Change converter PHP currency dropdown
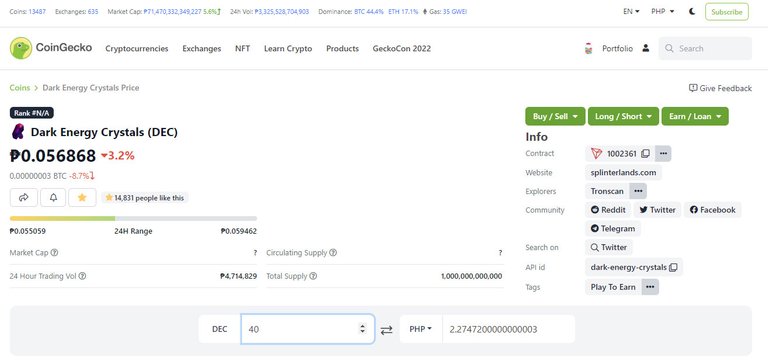768x363 pixels. pyautogui.click(x=421, y=329)
